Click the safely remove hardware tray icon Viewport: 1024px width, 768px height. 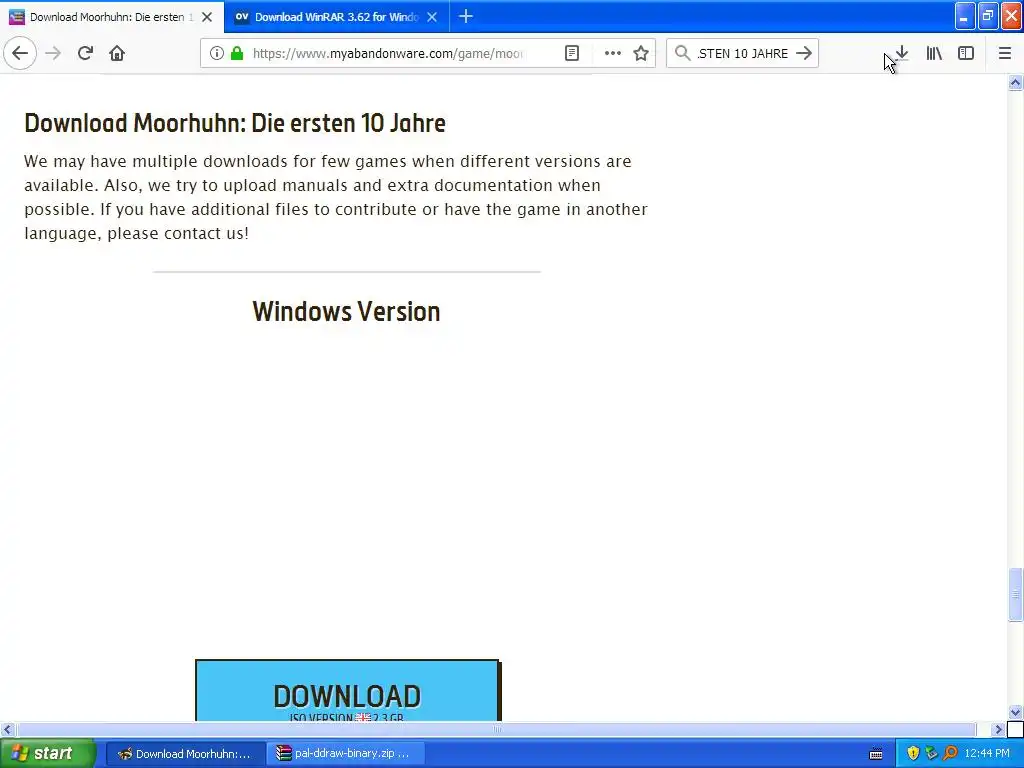click(x=932, y=754)
